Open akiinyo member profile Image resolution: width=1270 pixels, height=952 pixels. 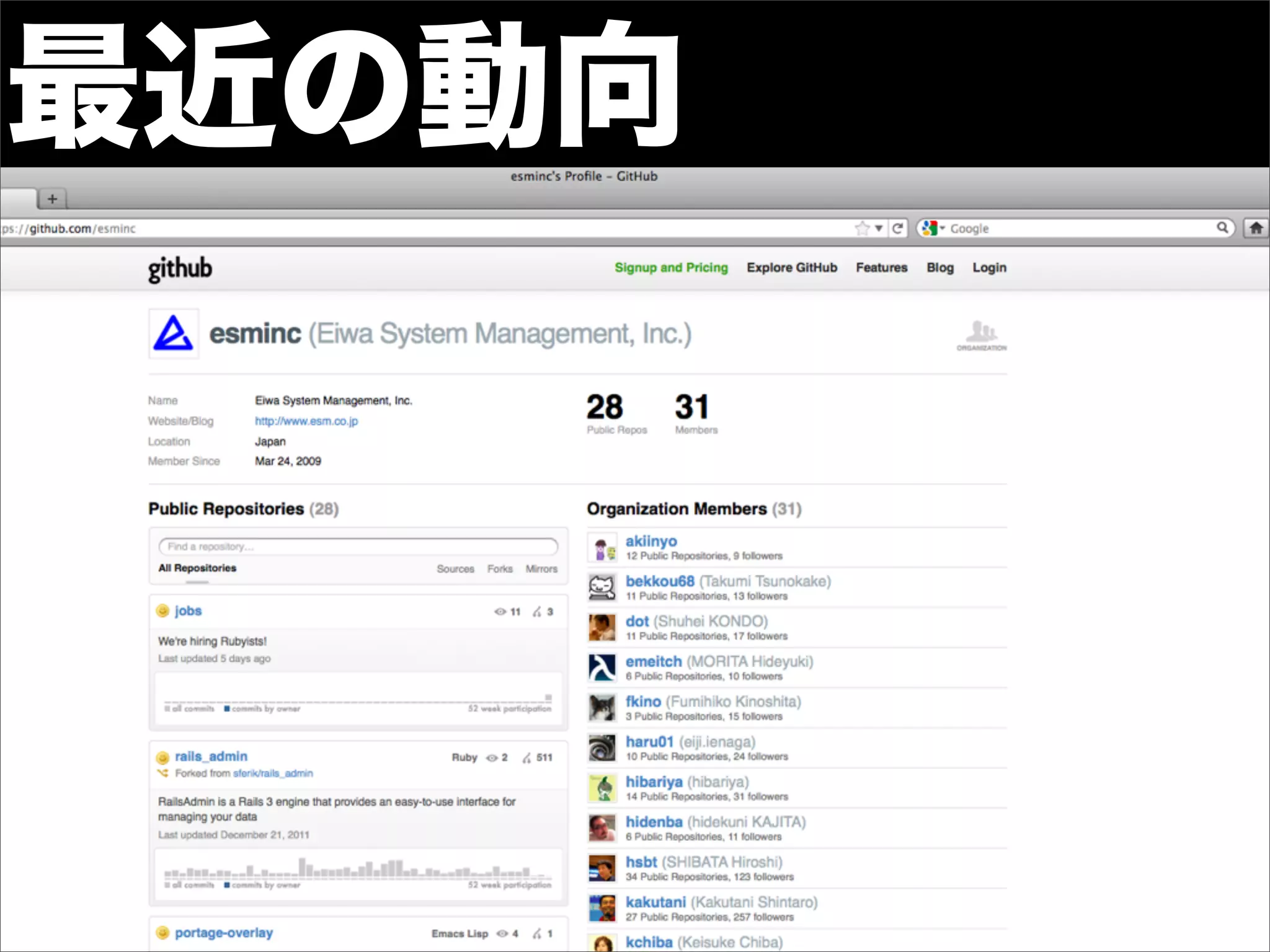pyautogui.click(x=651, y=541)
